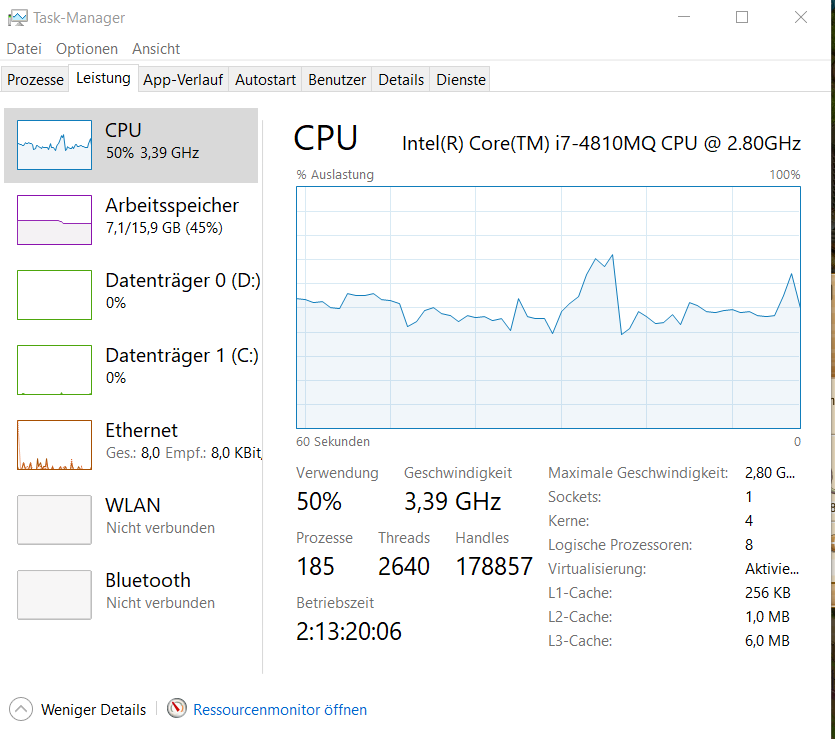Click the Maximale Geschwindigkeit label
835x739 pixels.
click(638, 473)
